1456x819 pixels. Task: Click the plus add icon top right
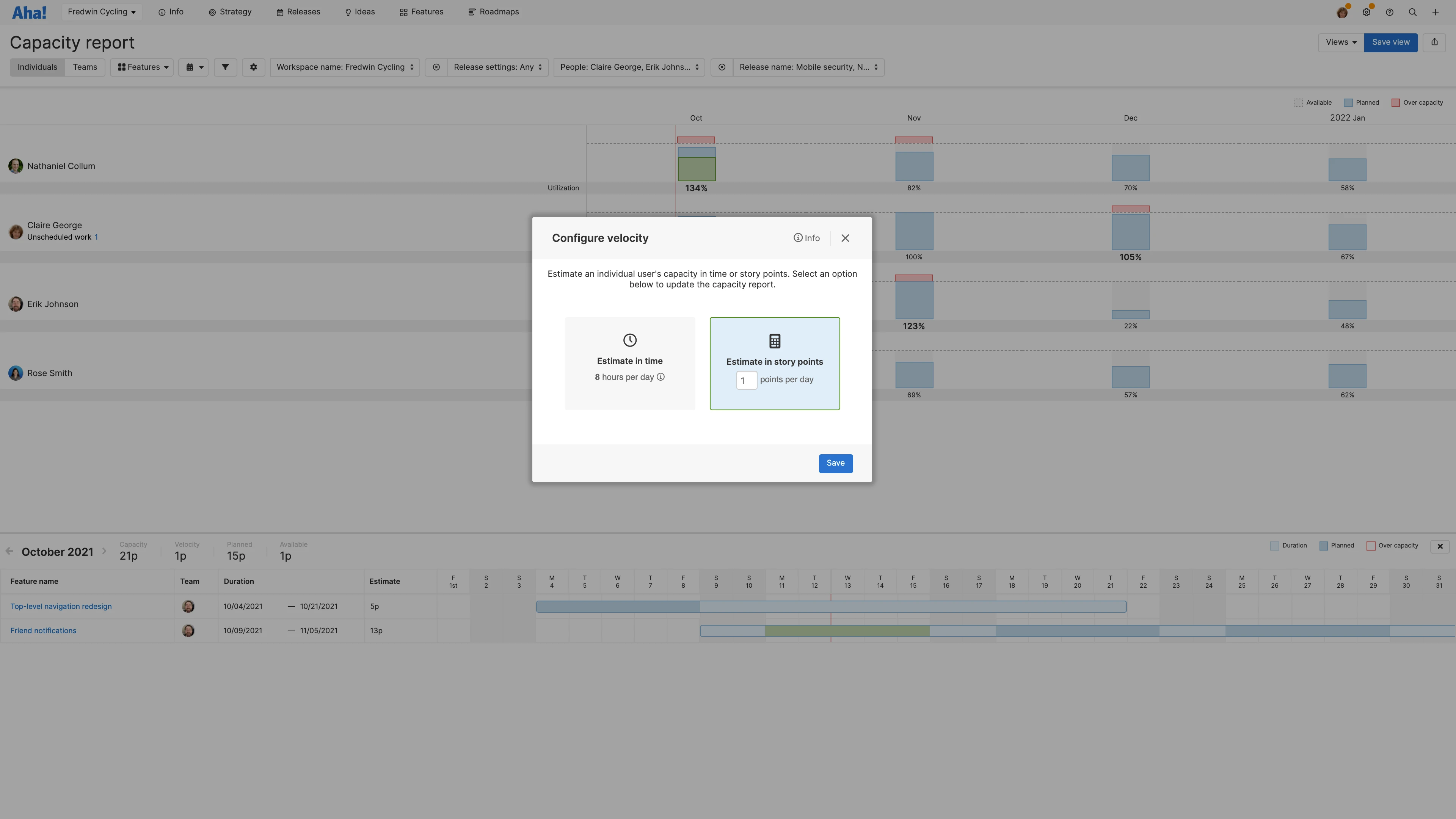(1435, 12)
